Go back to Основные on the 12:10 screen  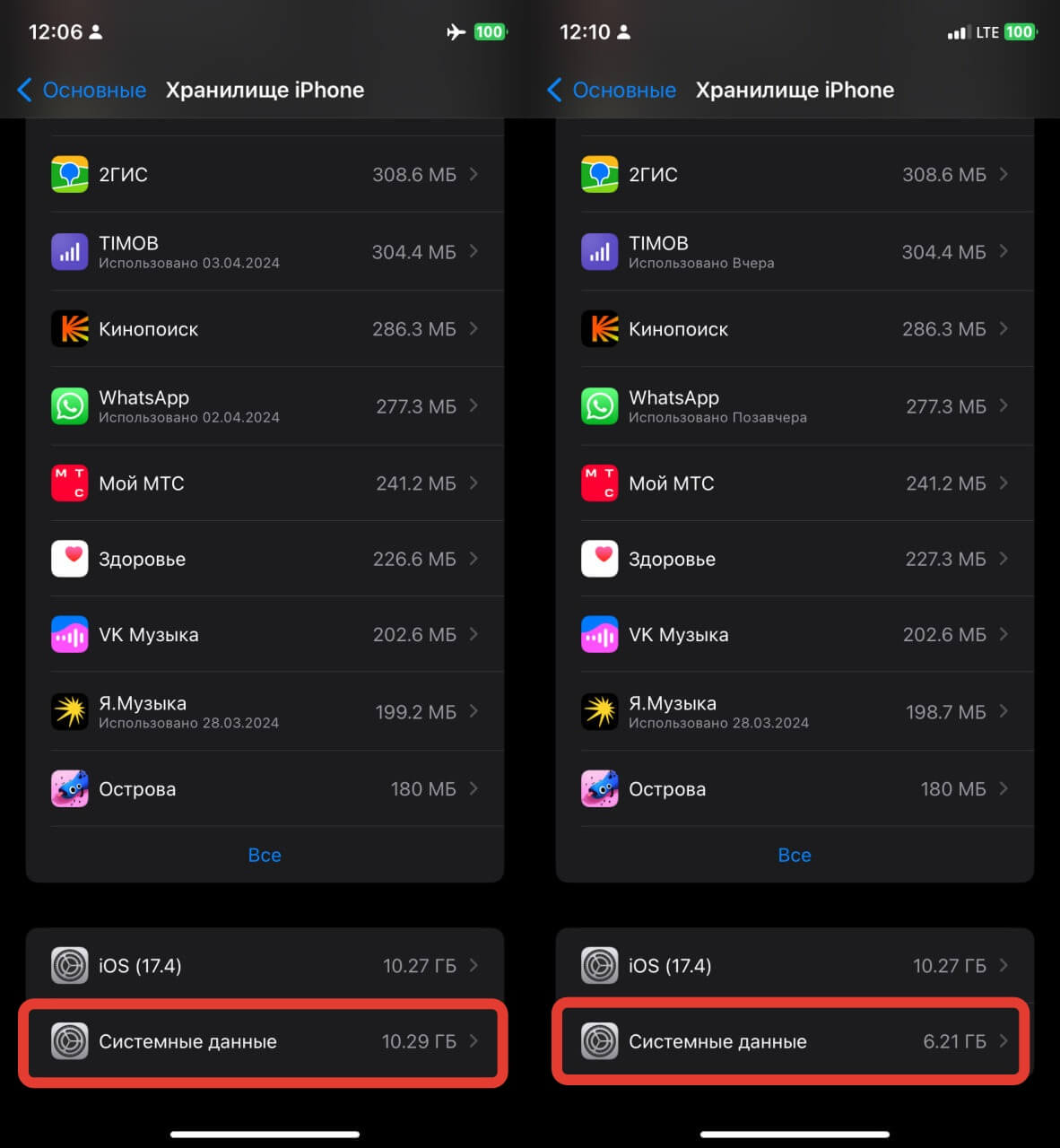pos(612,91)
